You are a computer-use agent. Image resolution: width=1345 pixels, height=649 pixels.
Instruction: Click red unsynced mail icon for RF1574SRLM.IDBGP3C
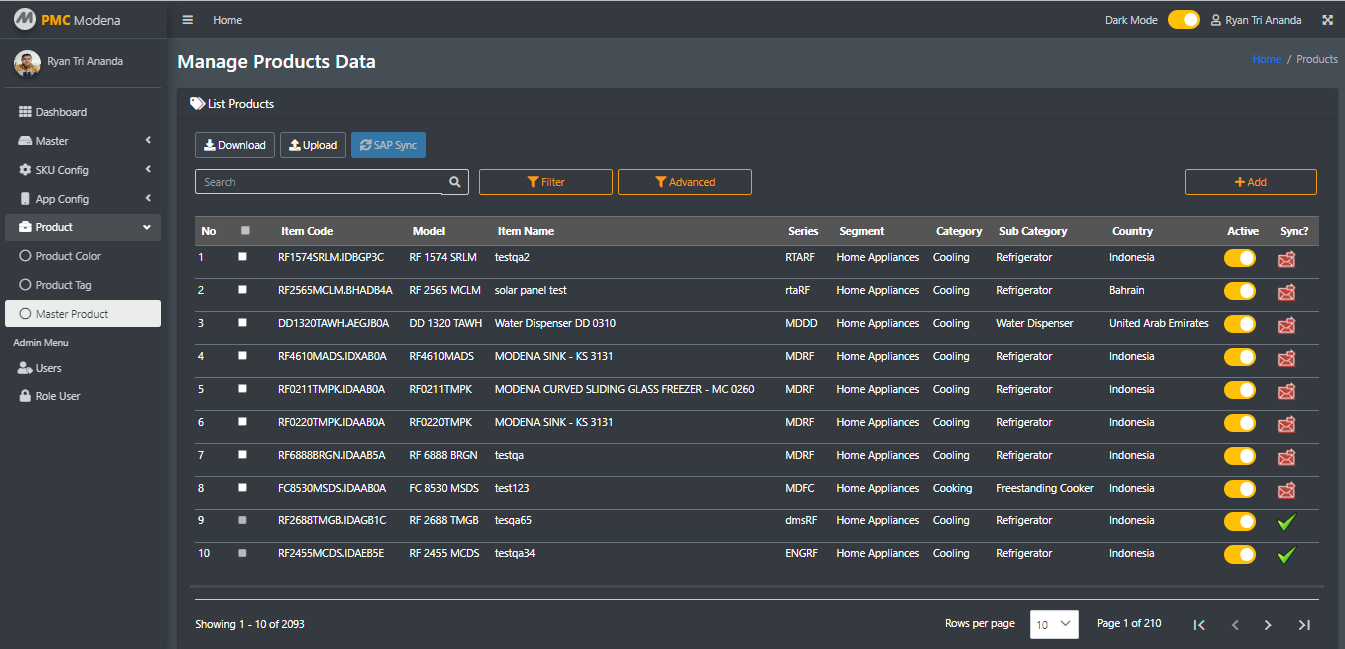click(x=1287, y=259)
